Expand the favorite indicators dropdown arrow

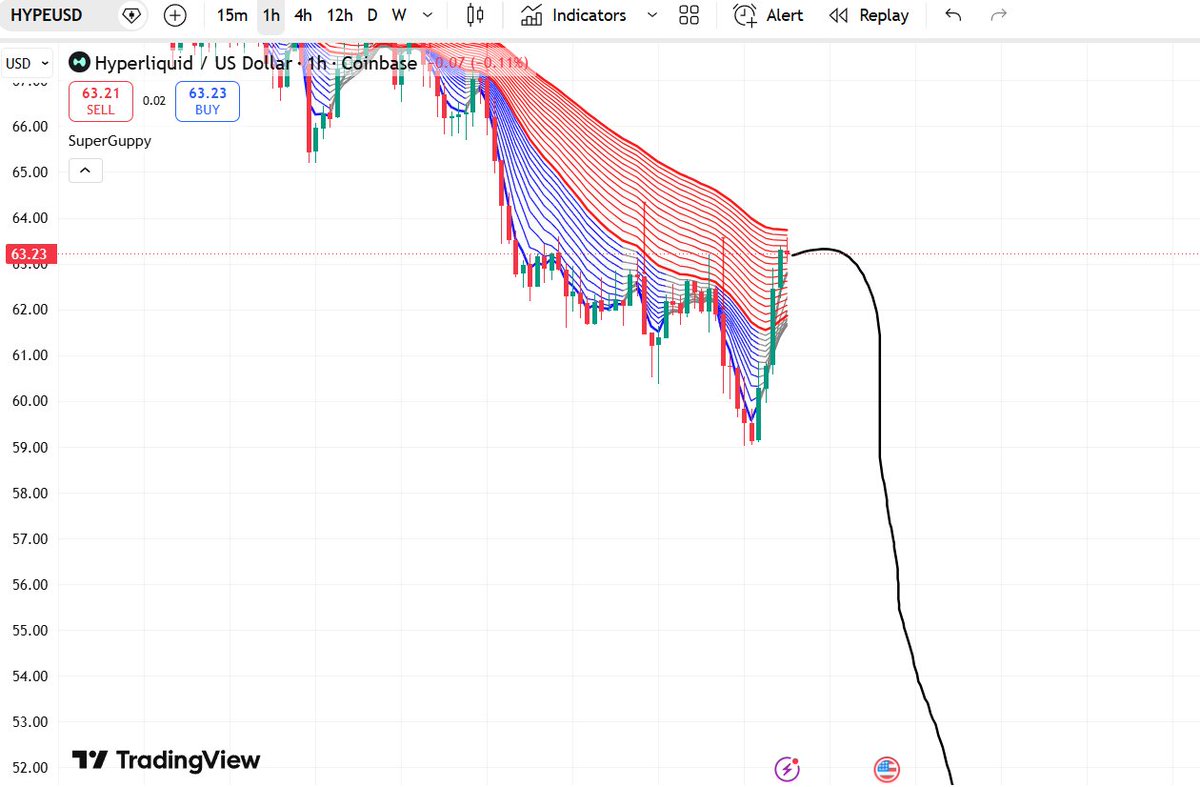pos(652,16)
